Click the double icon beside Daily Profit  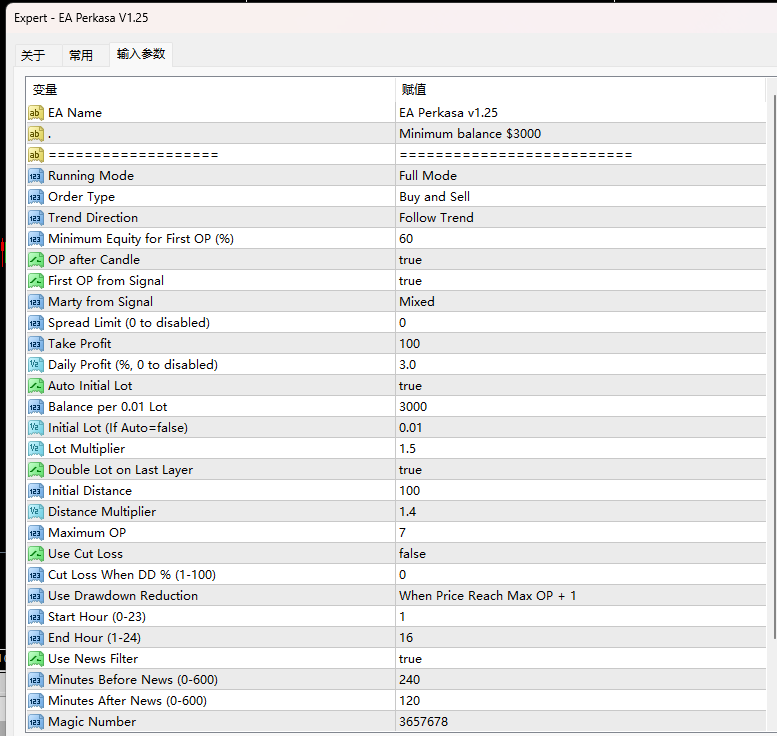[x=36, y=365]
